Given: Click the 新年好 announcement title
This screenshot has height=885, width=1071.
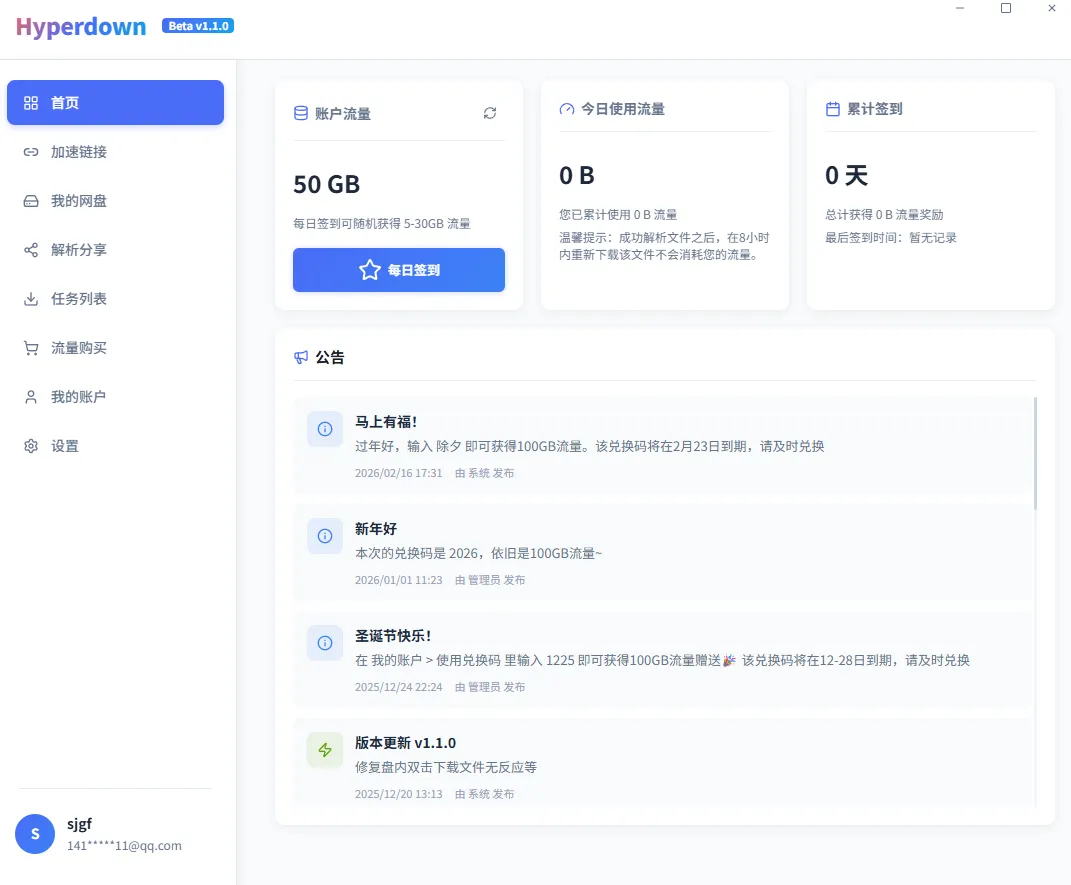Looking at the screenshot, I should click(x=376, y=529).
